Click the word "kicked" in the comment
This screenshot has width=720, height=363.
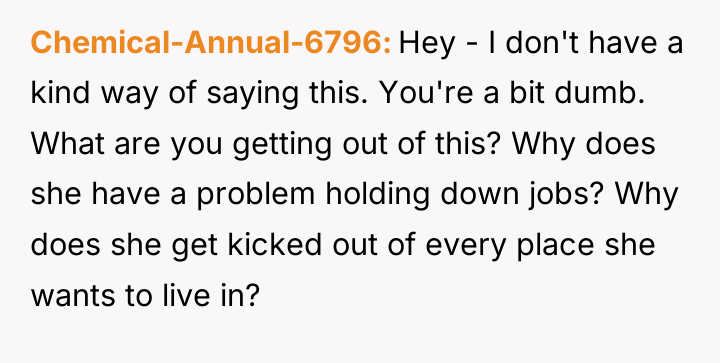(275, 245)
